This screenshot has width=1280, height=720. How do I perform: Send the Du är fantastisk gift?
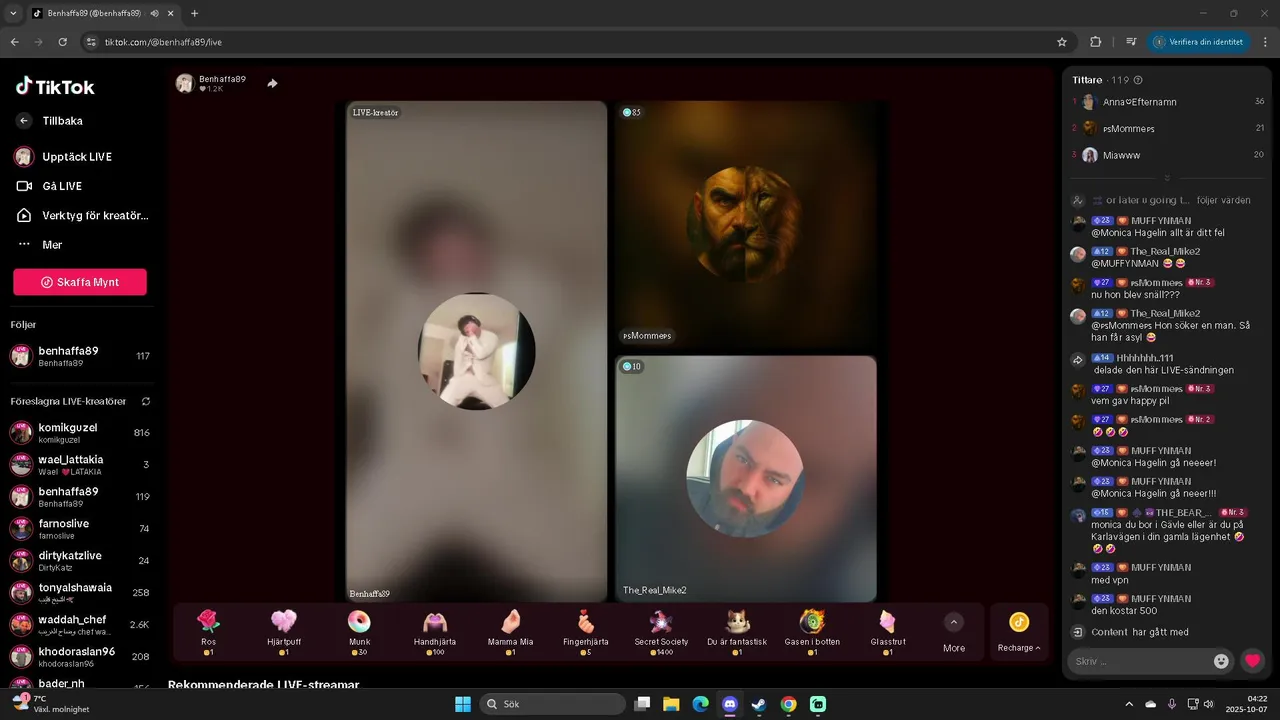point(737,631)
